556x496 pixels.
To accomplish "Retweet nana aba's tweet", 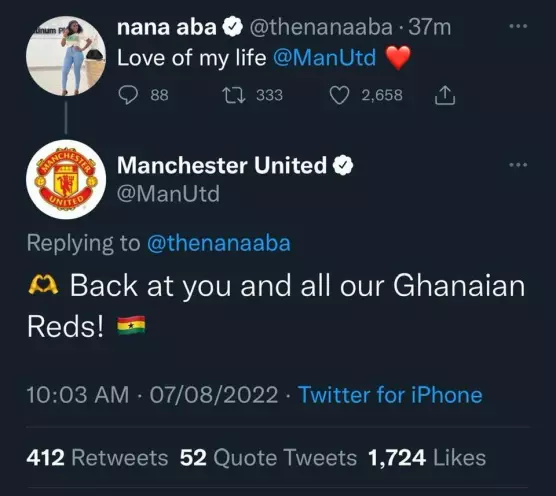I will (233, 95).
